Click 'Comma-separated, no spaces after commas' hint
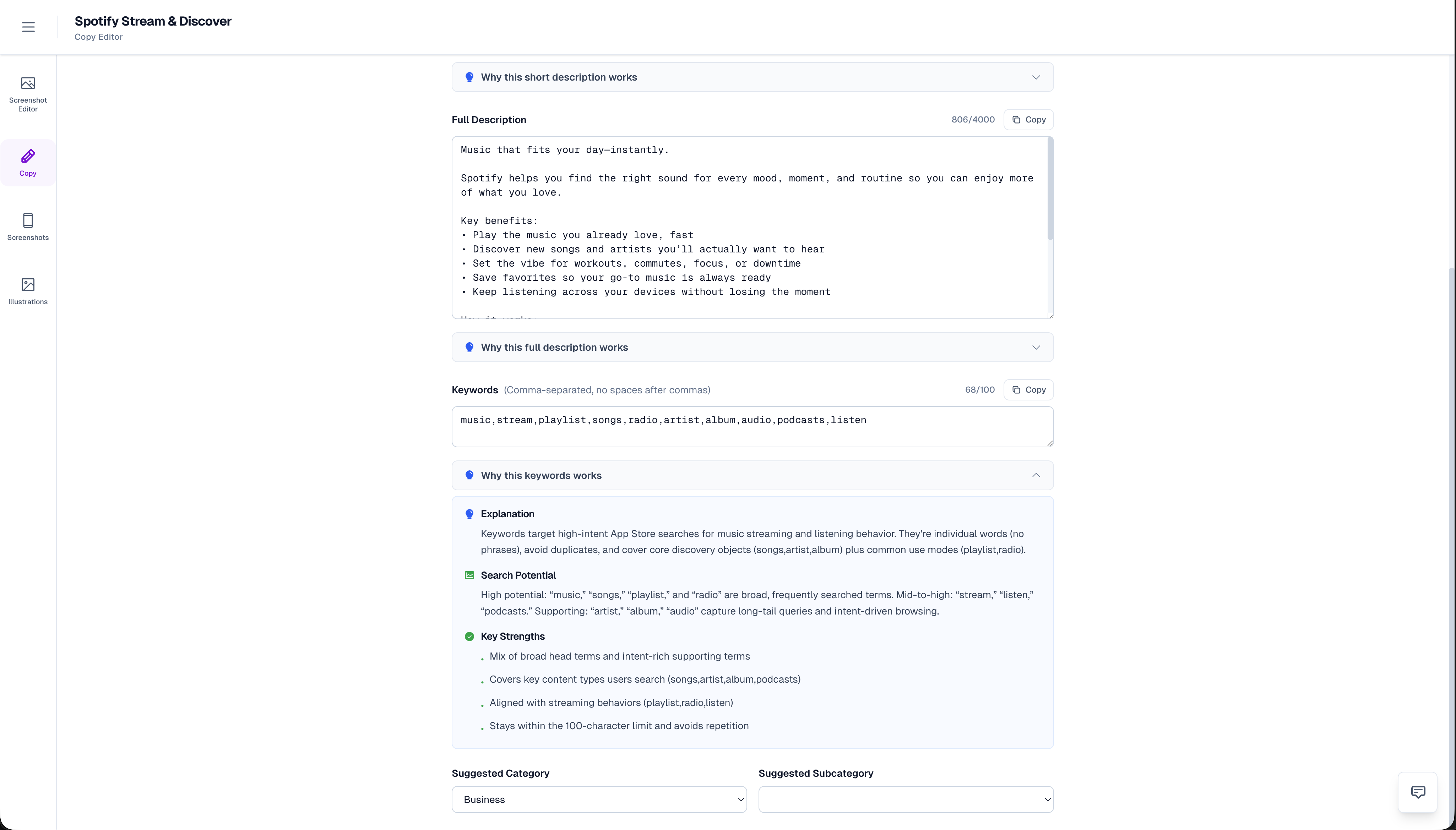 click(x=607, y=390)
